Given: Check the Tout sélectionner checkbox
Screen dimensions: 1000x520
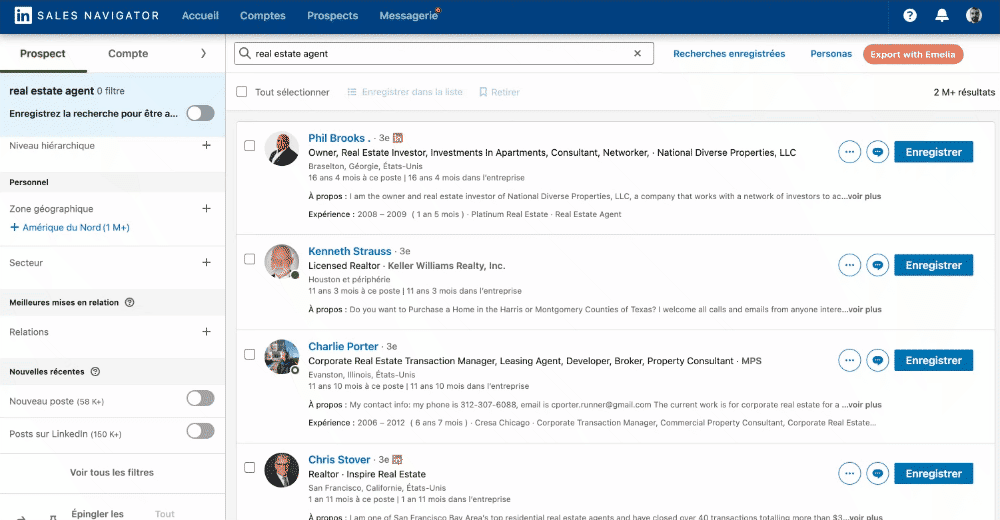Looking at the screenshot, I should pos(242,92).
